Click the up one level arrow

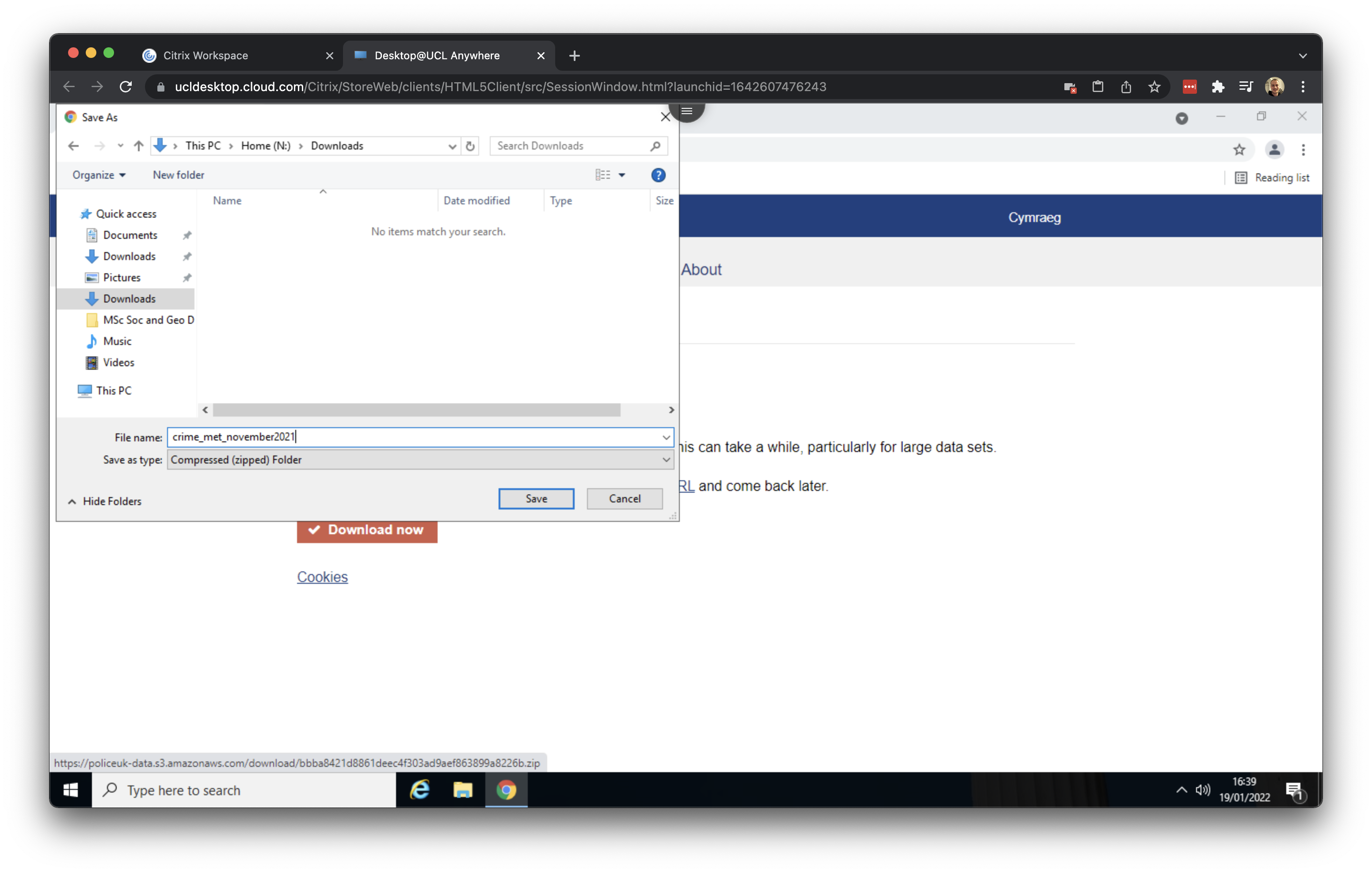click(138, 146)
